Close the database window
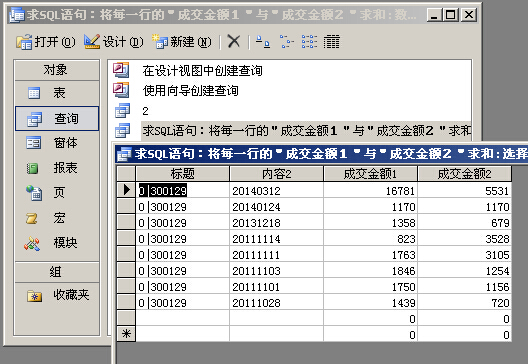 pos(468,15)
